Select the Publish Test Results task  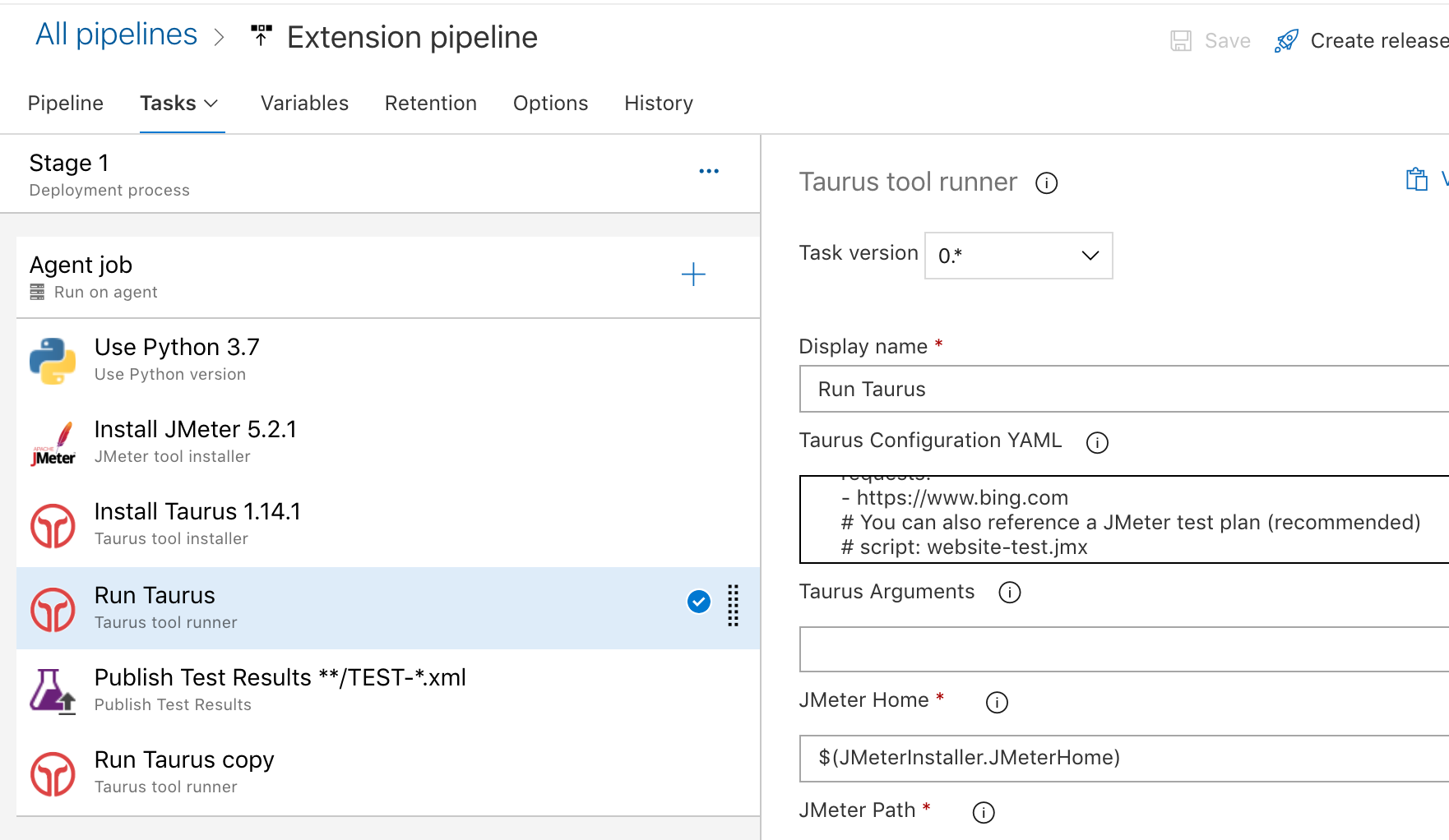pyautogui.click(x=280, y=690)
